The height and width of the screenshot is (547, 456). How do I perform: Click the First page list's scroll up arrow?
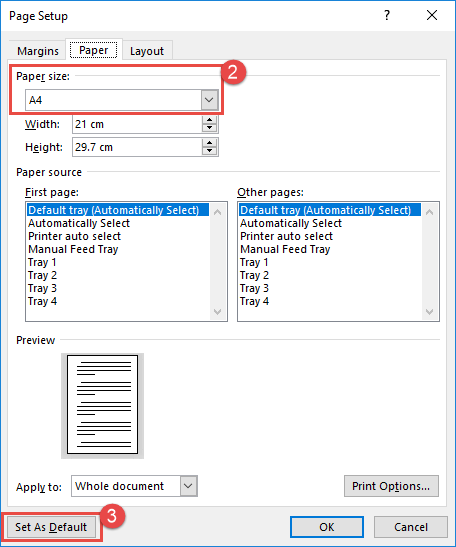tap(217, 212)
